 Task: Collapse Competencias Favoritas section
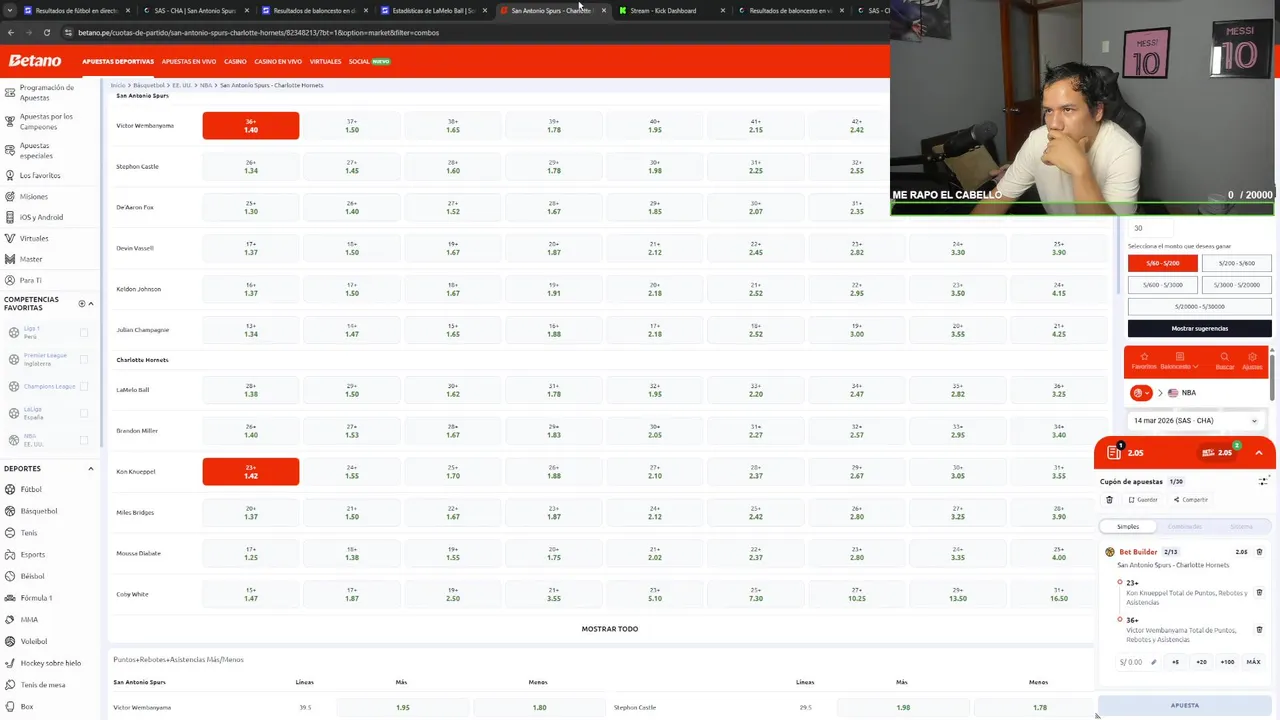tap(91, 304)
